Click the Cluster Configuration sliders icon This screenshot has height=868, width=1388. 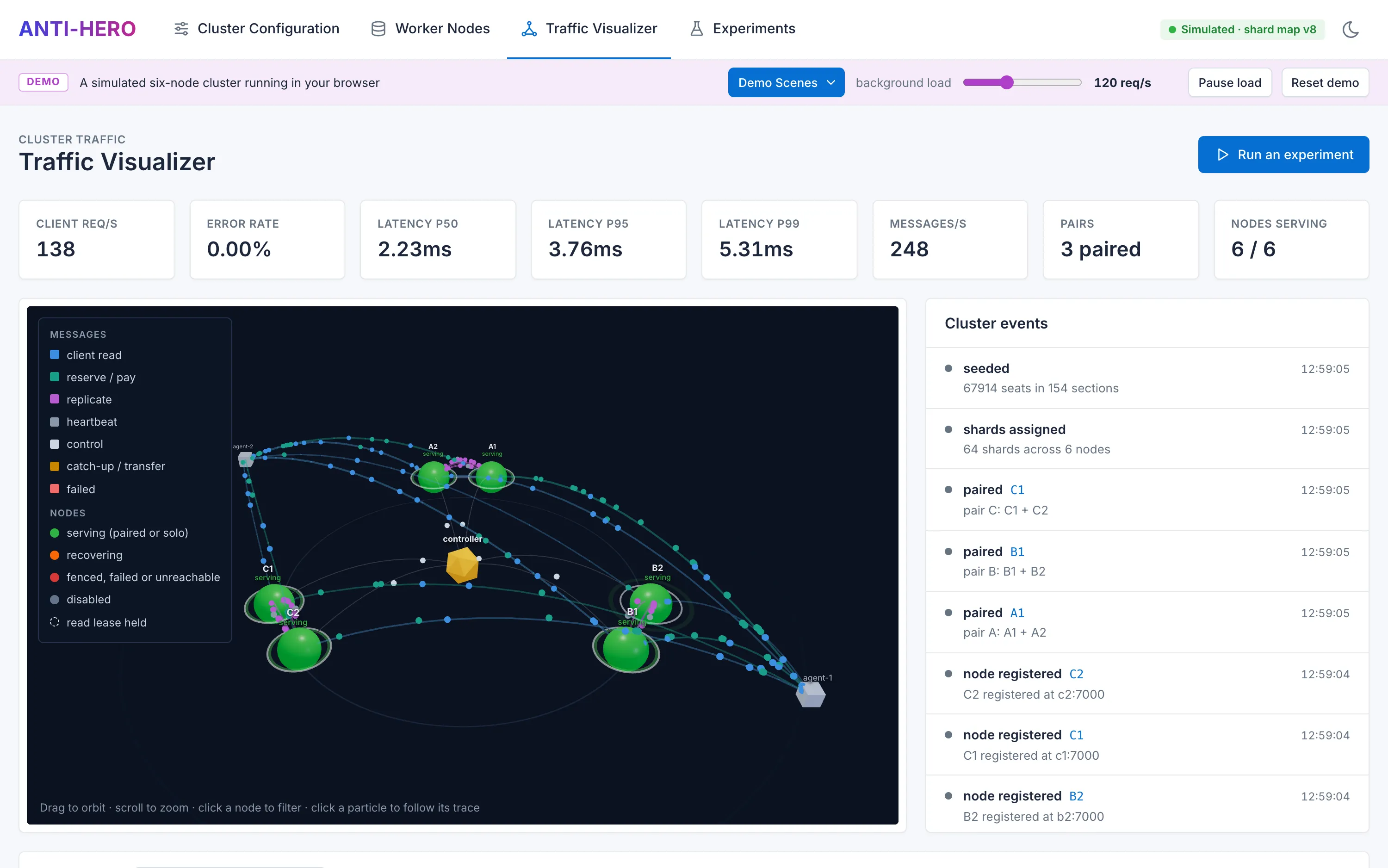(x=181, y=29)
